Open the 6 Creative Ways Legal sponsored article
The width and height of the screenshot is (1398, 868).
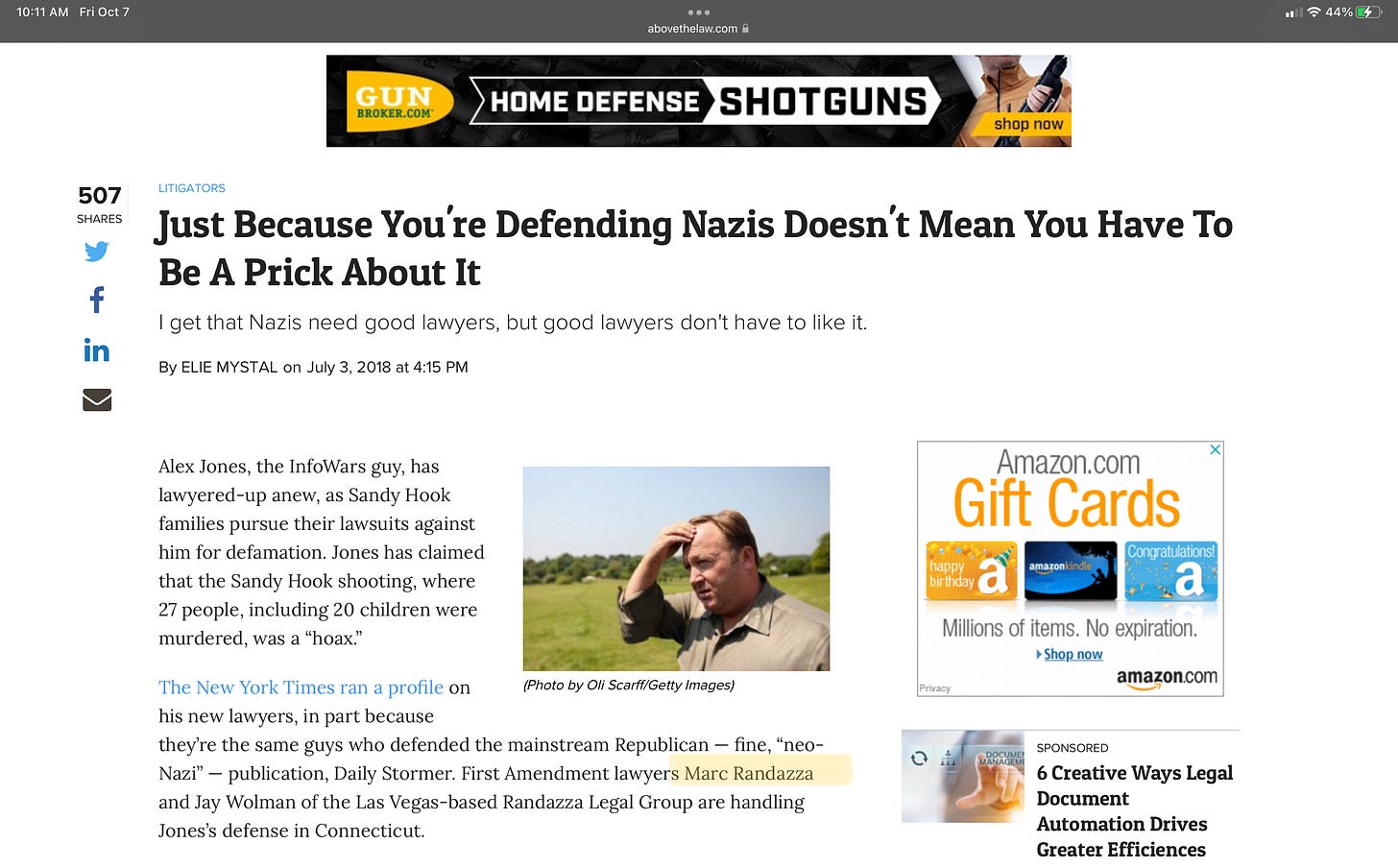(x=1135, y=811)
